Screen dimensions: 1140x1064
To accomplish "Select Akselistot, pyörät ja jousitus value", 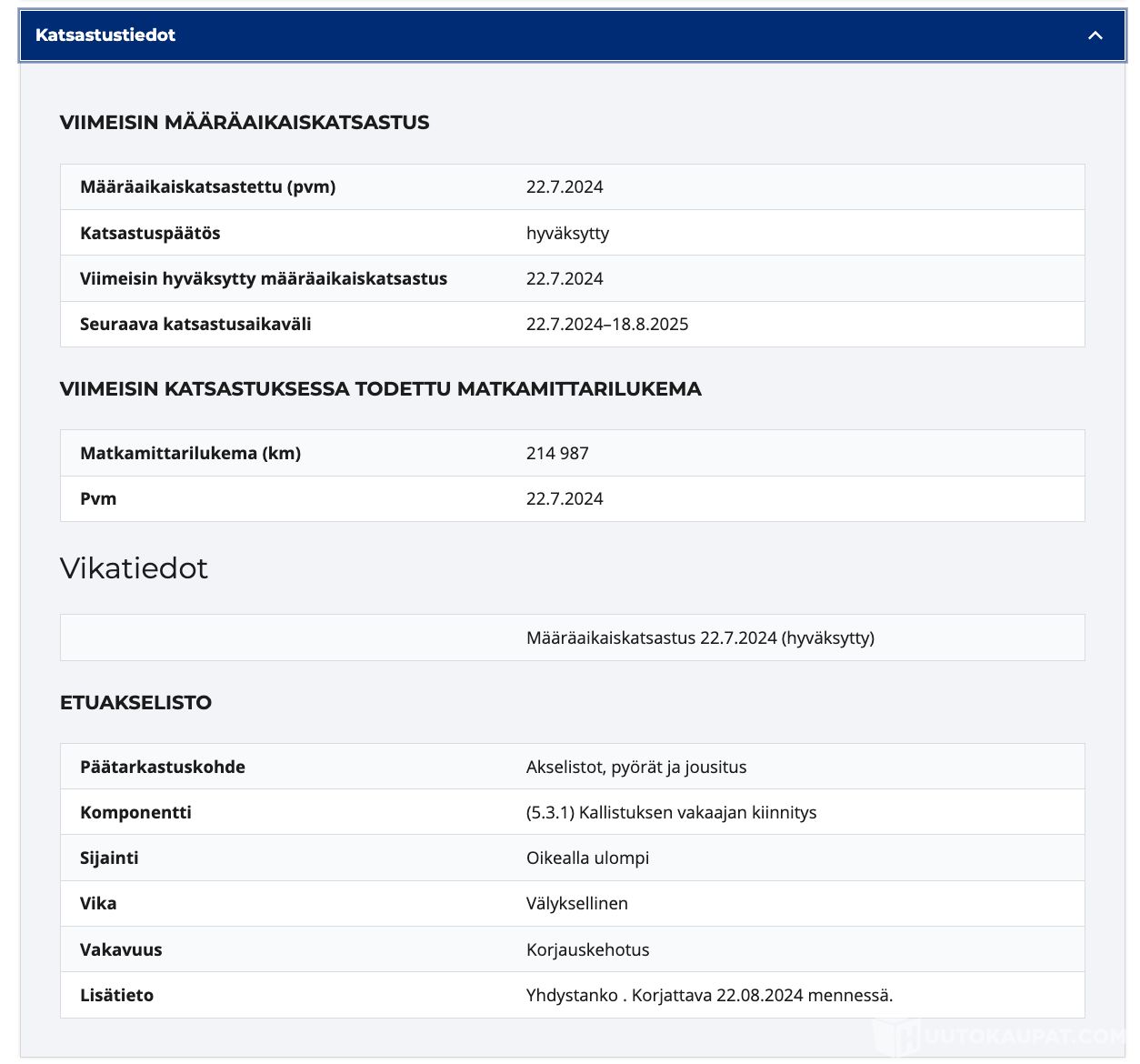I will click(636, 768).
